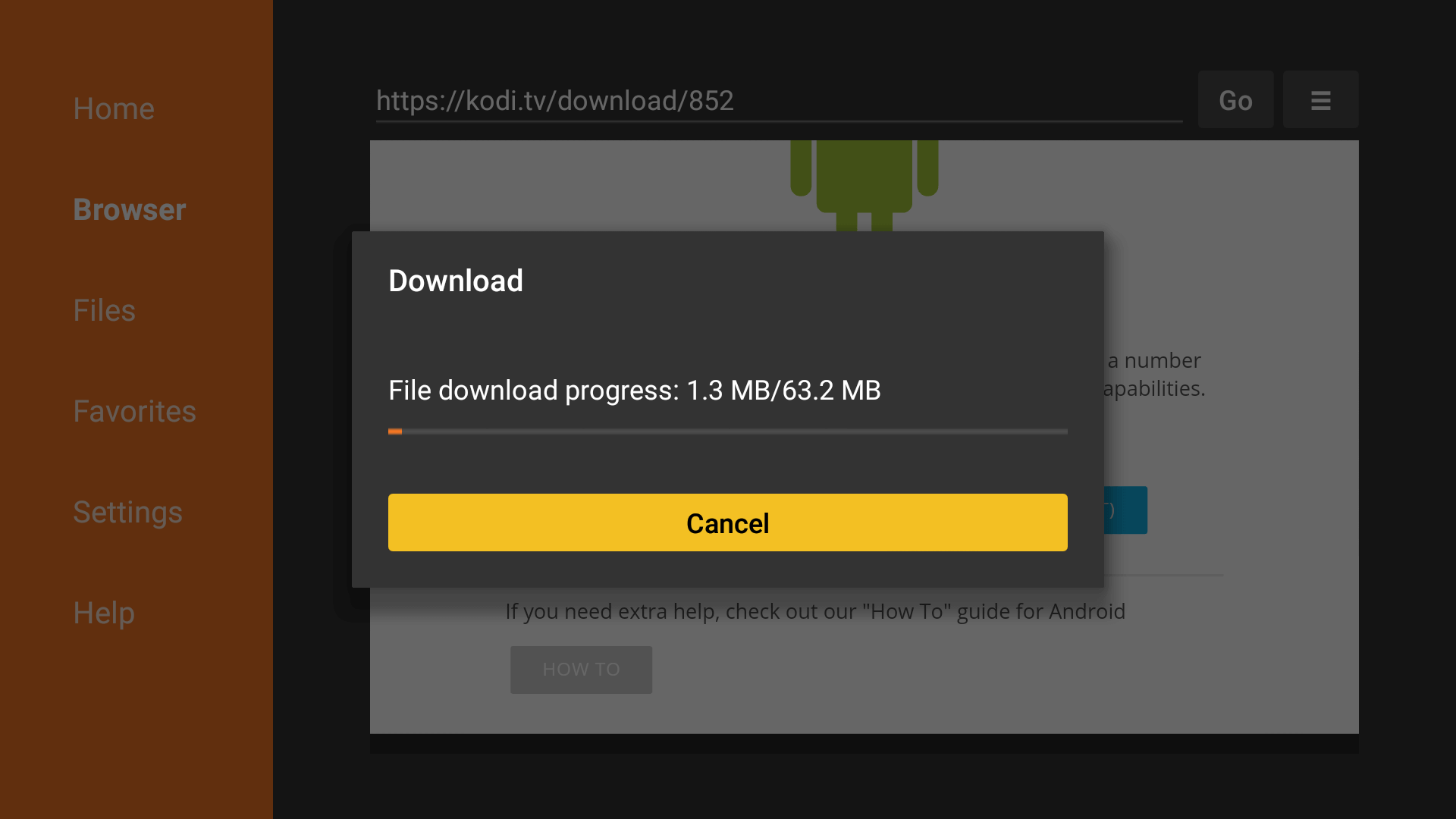Viewport: 1456px width, 819px height.
Task: Click the download progress bar
Action: click(x=728, y=431)
